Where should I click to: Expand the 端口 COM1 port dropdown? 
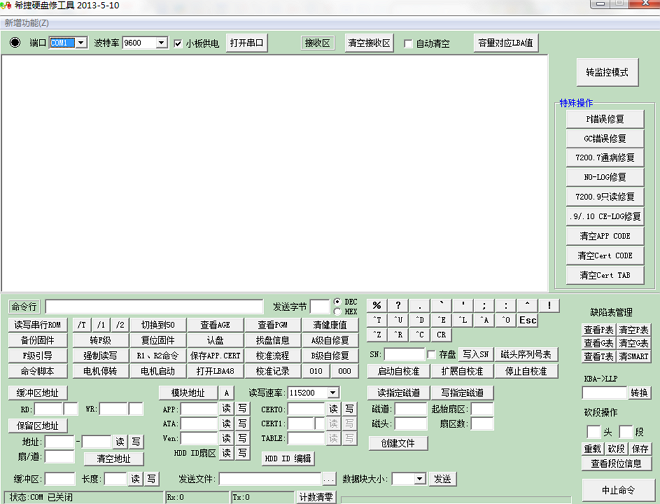81,43
